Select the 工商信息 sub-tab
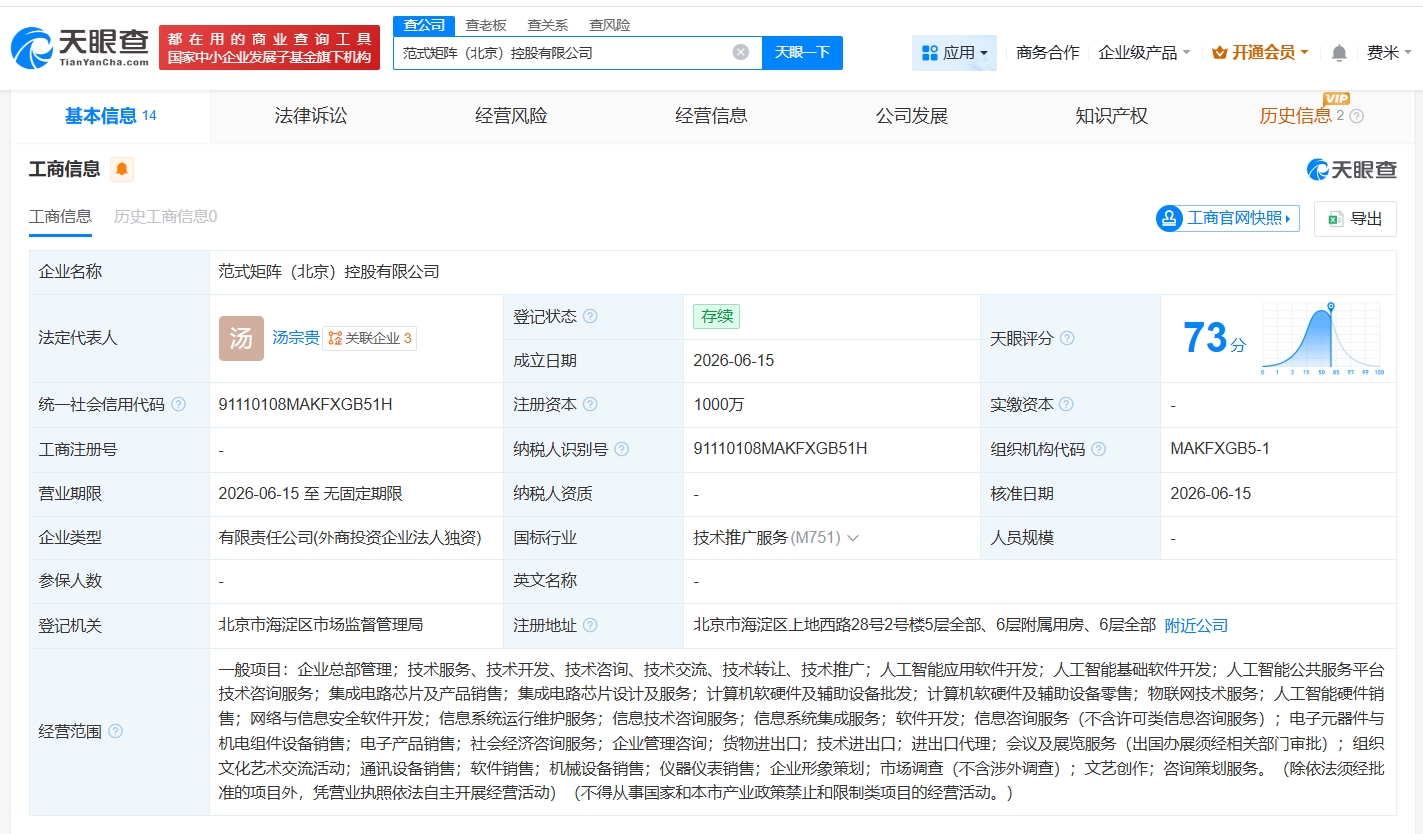Viewport: 1423px width, 834px height. tap(60, 216)
